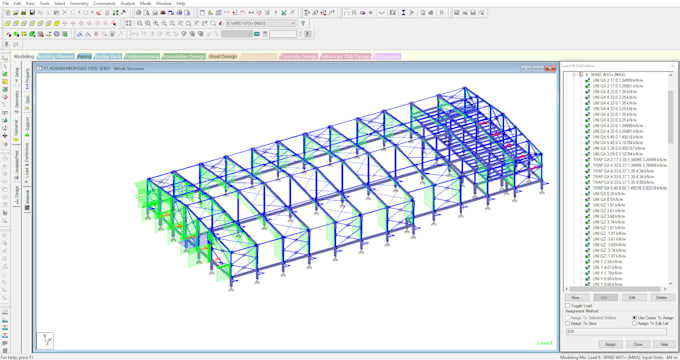Open the Select menu
The width and height of the screenshot is (680, 360).
click(59, 3)
